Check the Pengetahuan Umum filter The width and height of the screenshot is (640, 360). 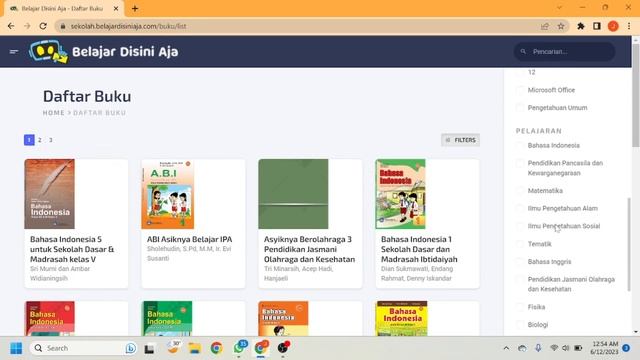coord(520,108)
